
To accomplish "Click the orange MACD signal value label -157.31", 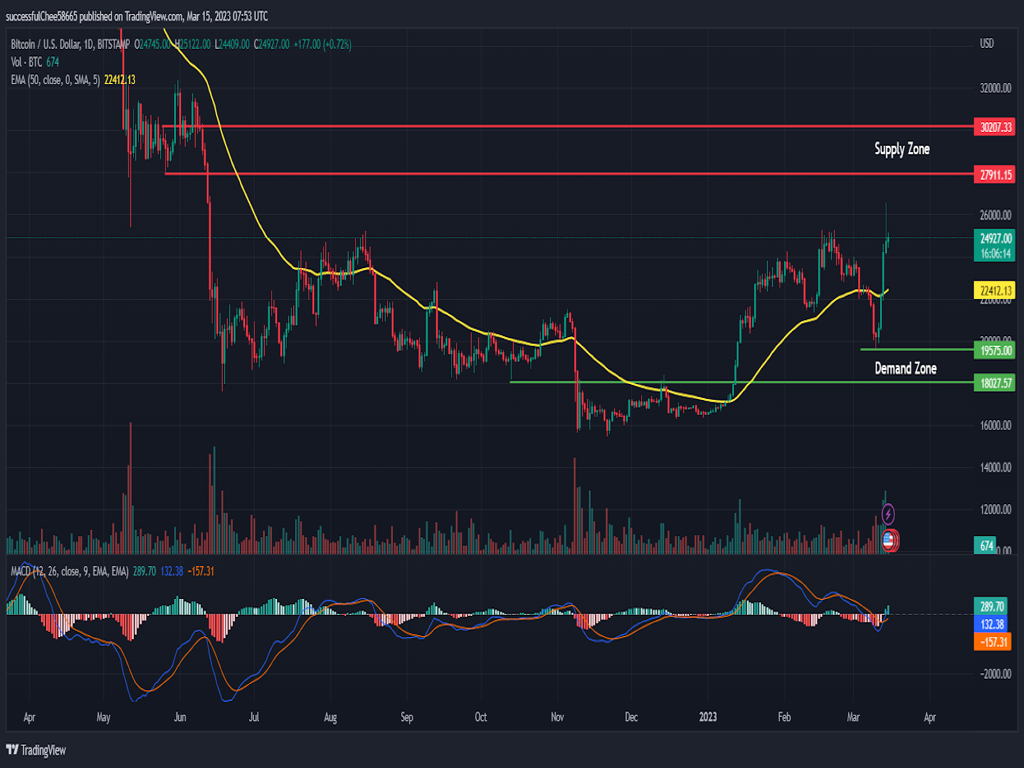I will (995, 642).
